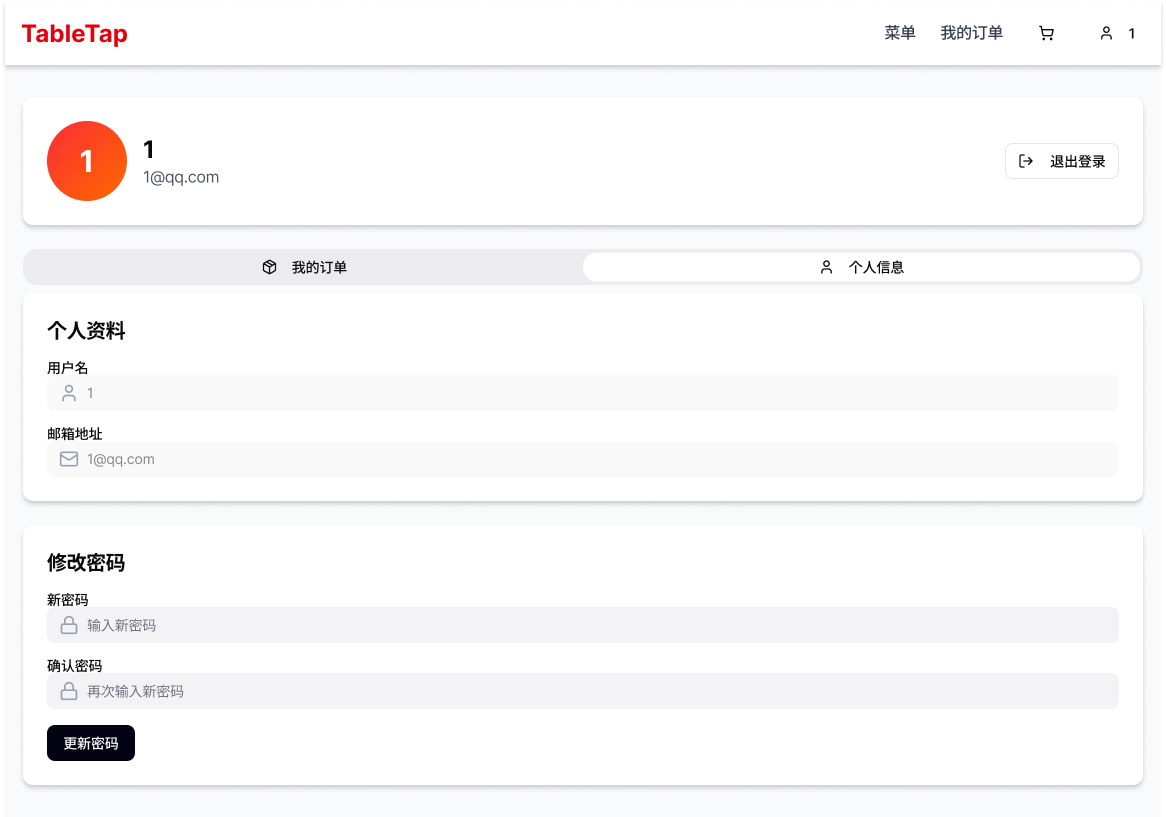Viewport: 1166px width, 817px height.
Task: Click the lock icon in confirm password field
Action: pos(69,691)
